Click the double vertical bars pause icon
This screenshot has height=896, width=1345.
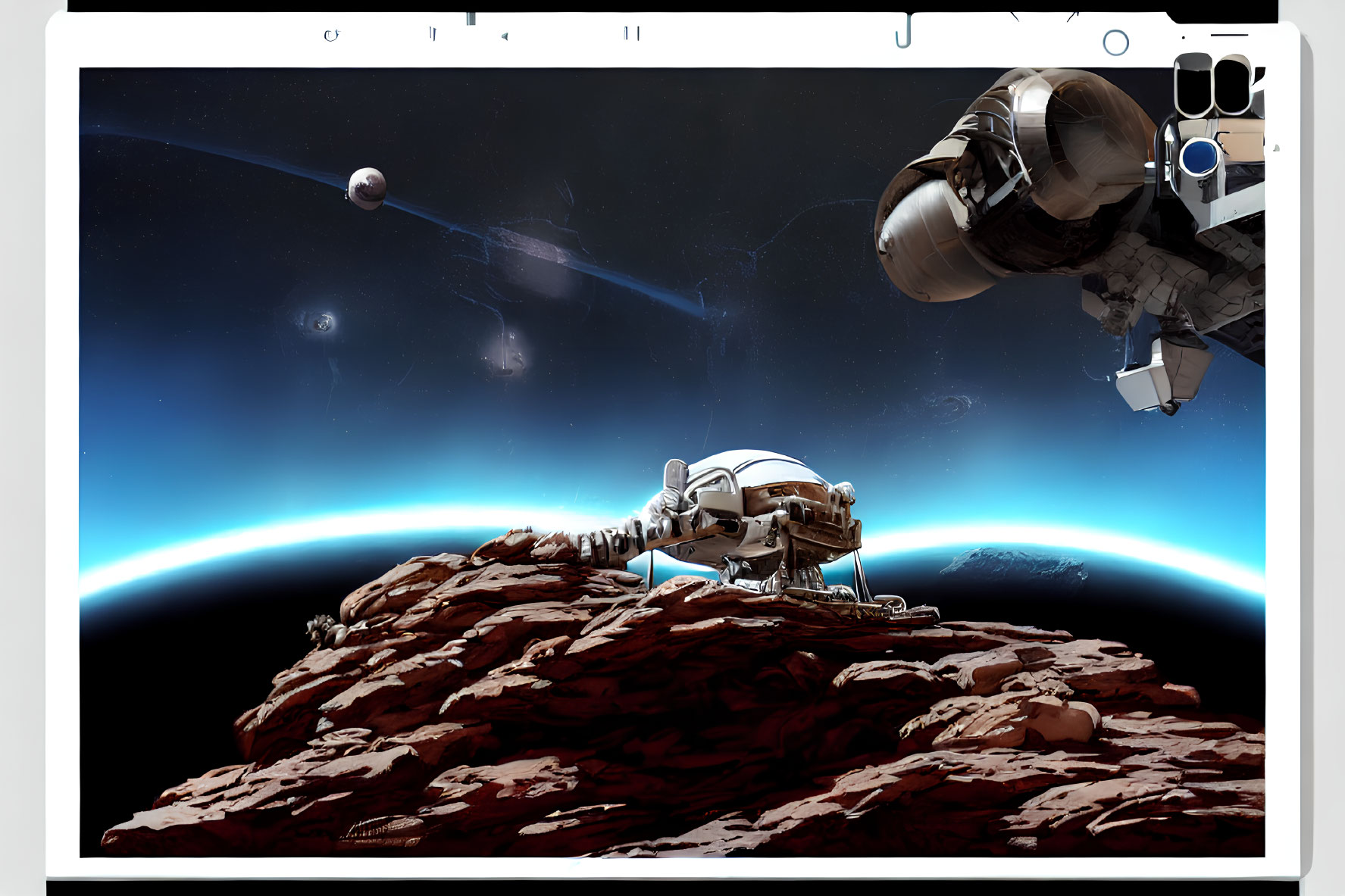632,33
